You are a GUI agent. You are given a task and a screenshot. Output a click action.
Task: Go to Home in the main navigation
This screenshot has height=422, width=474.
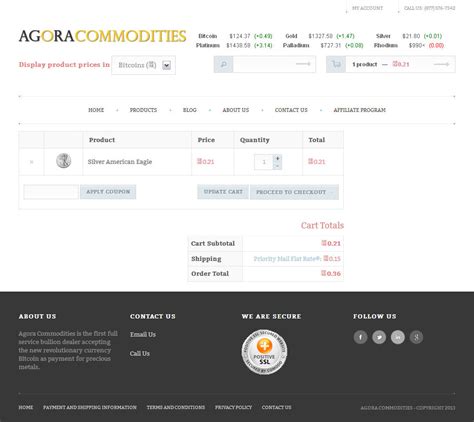pos(96,110)
